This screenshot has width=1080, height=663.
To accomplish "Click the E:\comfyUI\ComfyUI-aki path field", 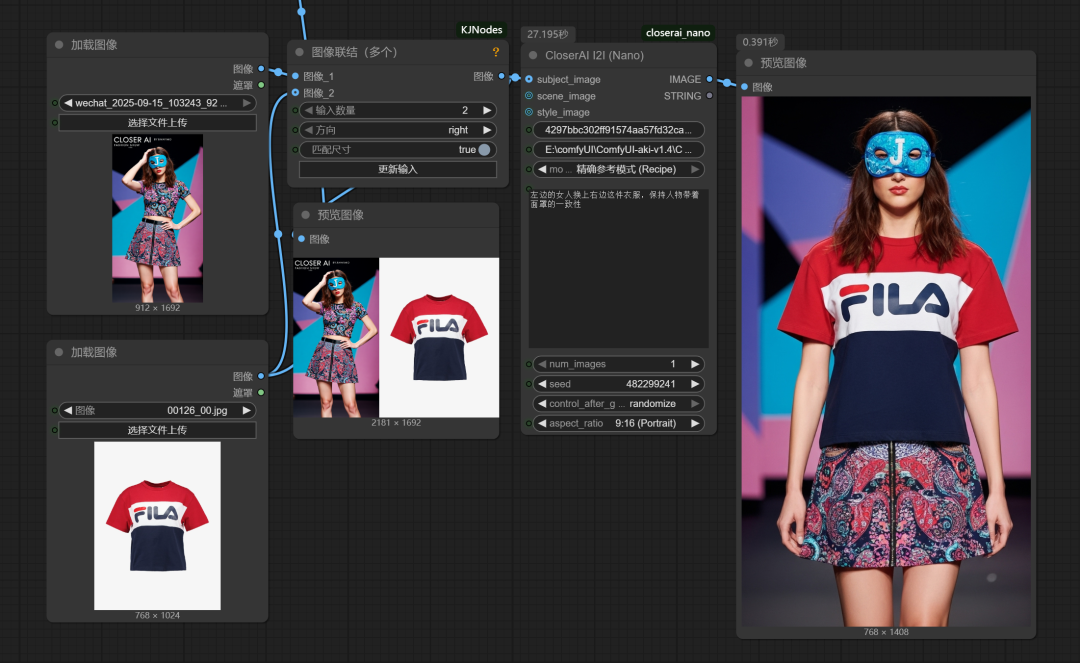I will click(x=619, y=149).
